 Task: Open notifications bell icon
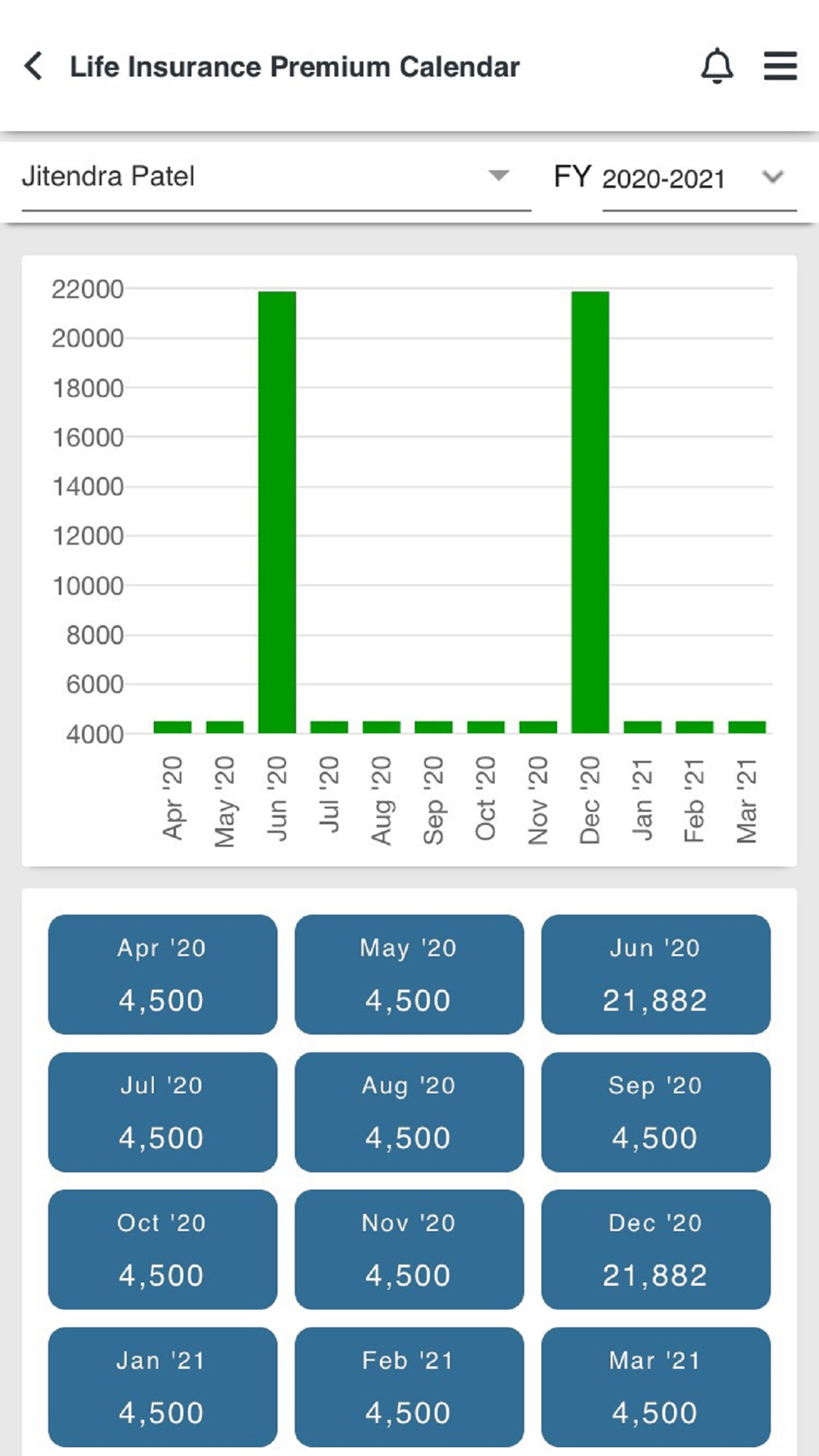(x=717, y=66)
